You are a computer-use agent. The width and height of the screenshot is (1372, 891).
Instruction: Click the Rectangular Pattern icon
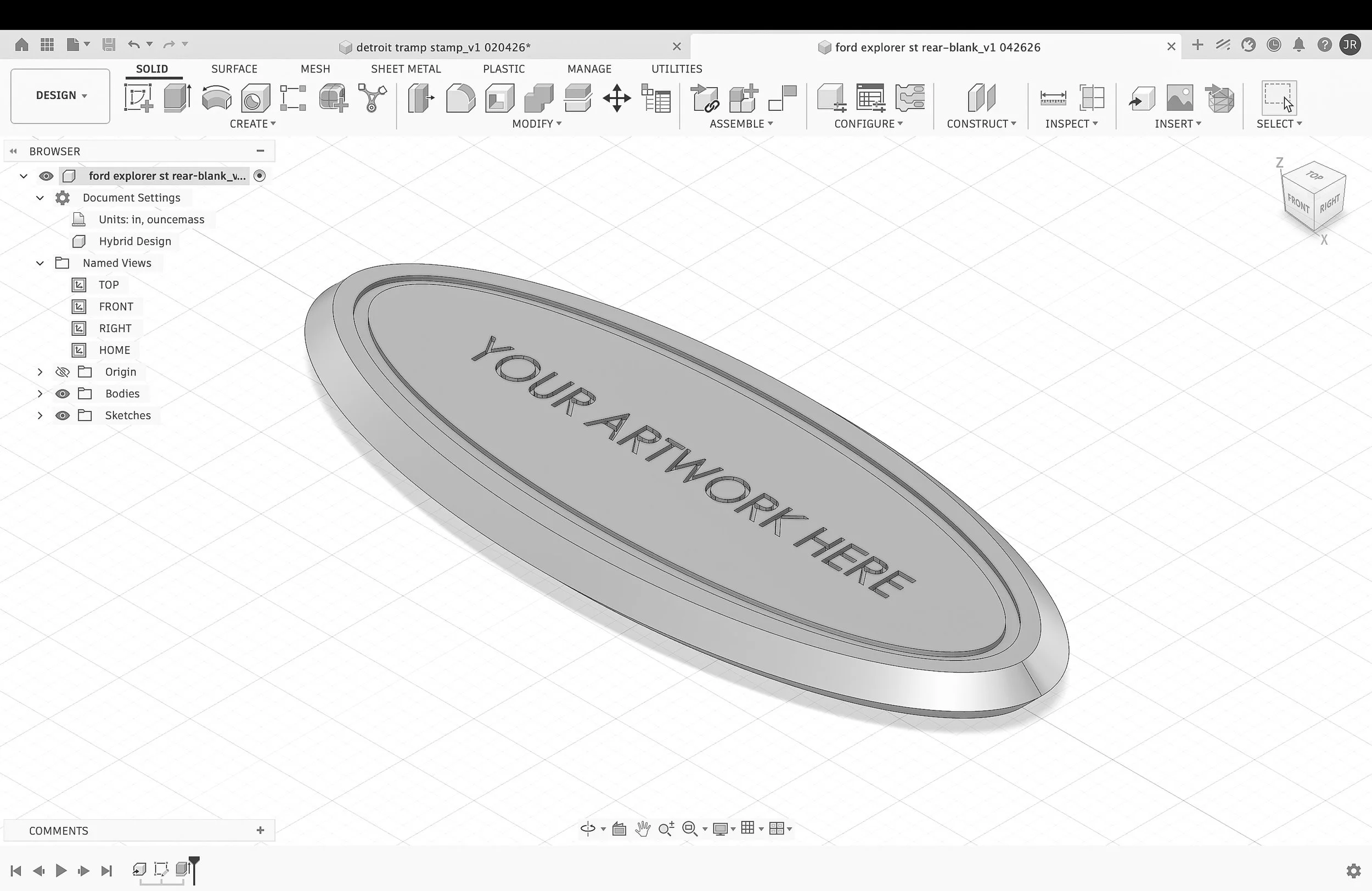[293, 98]
